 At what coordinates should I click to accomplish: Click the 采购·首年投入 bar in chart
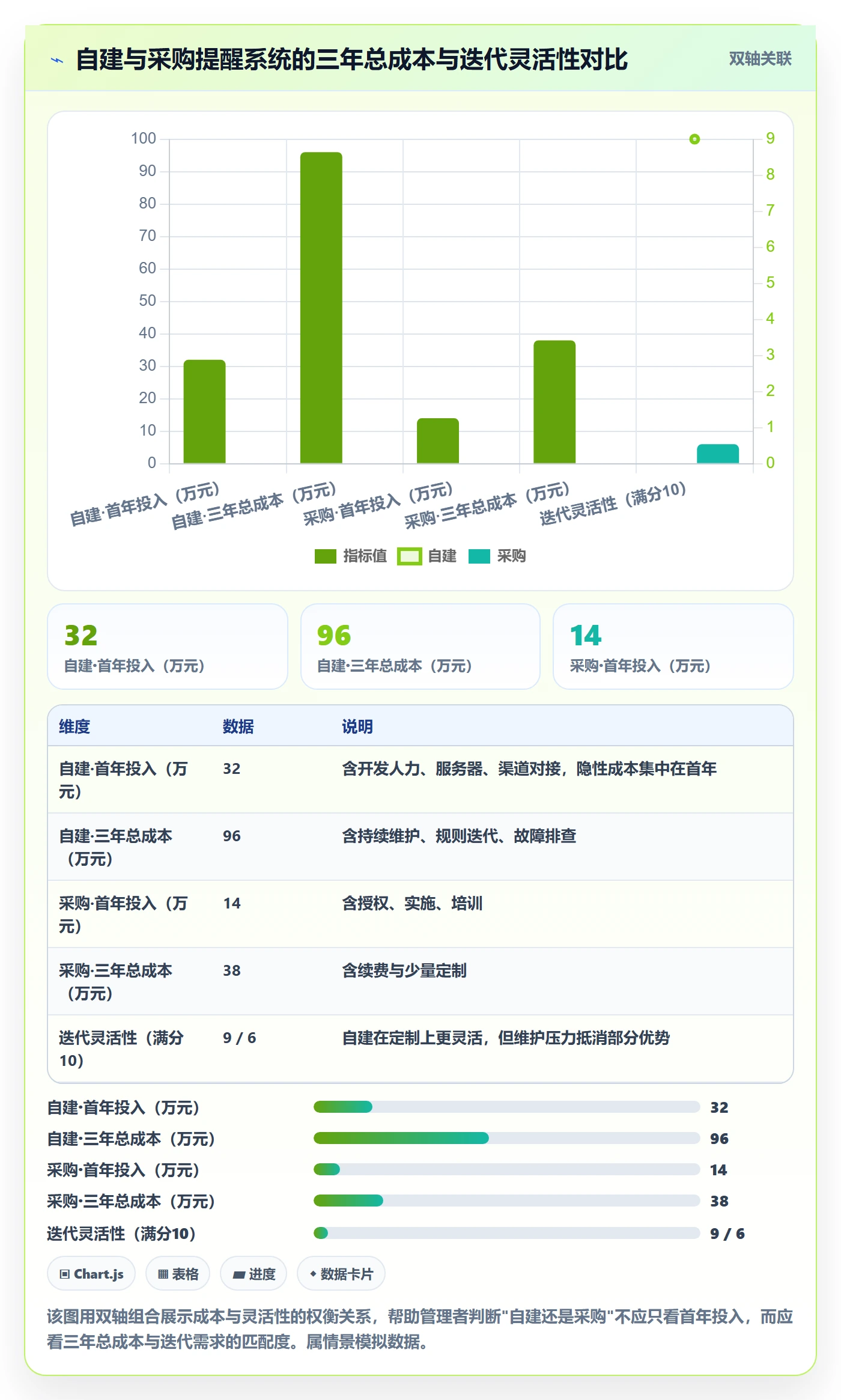pos(438,440)
